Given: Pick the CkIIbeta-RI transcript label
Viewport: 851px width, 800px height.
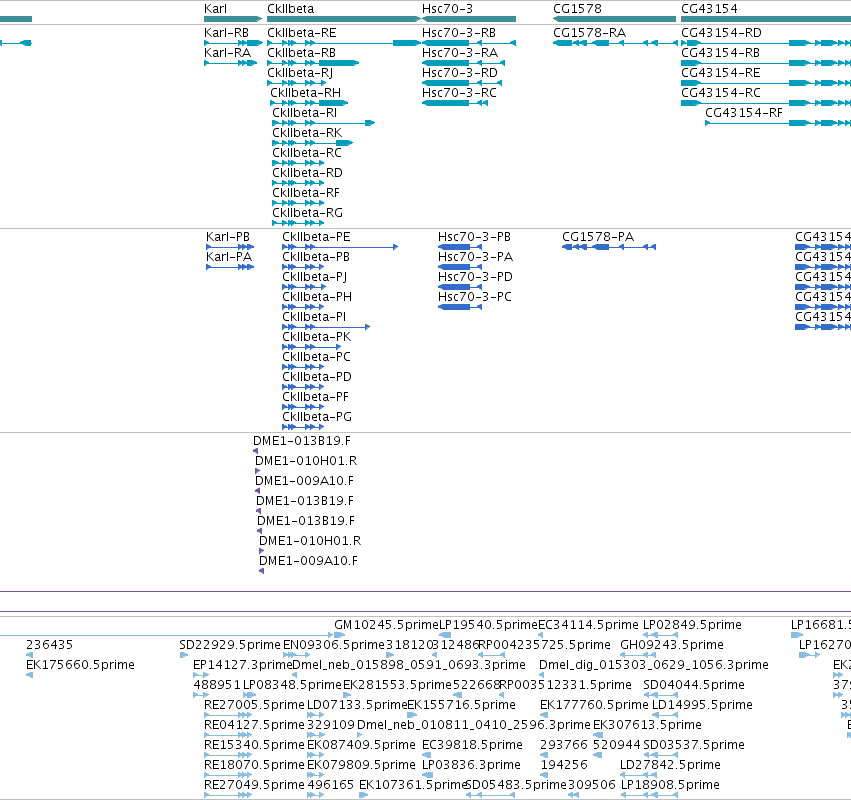Looking at the screenshot, I should (x=304, y=113).
